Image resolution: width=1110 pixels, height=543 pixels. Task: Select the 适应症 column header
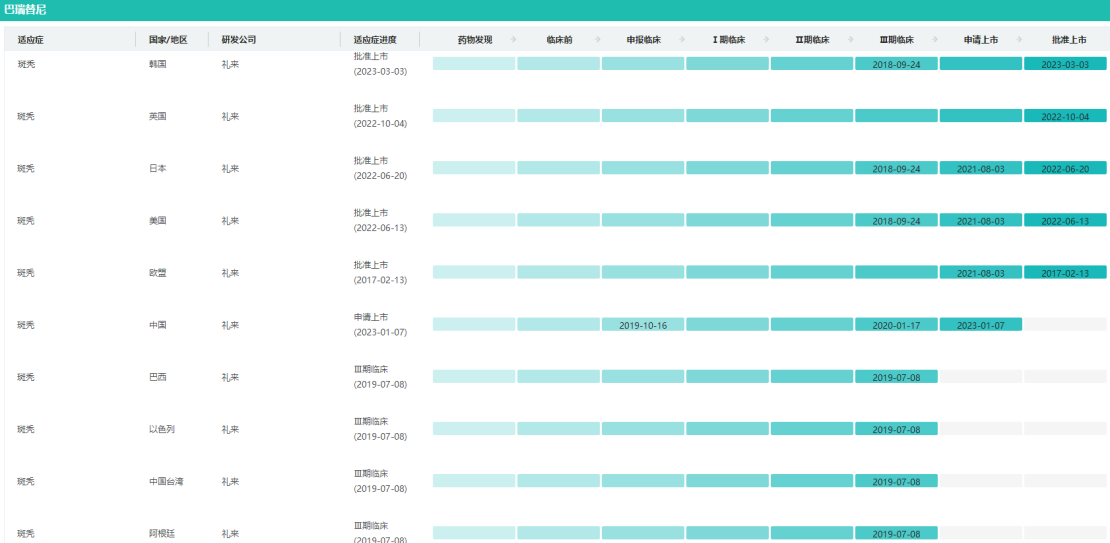click(31, 40)
